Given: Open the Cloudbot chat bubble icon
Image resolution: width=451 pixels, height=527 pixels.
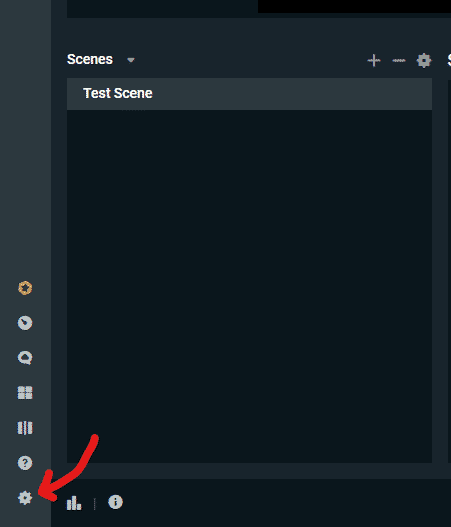Looking at the screenshot, I should (25, 358).
